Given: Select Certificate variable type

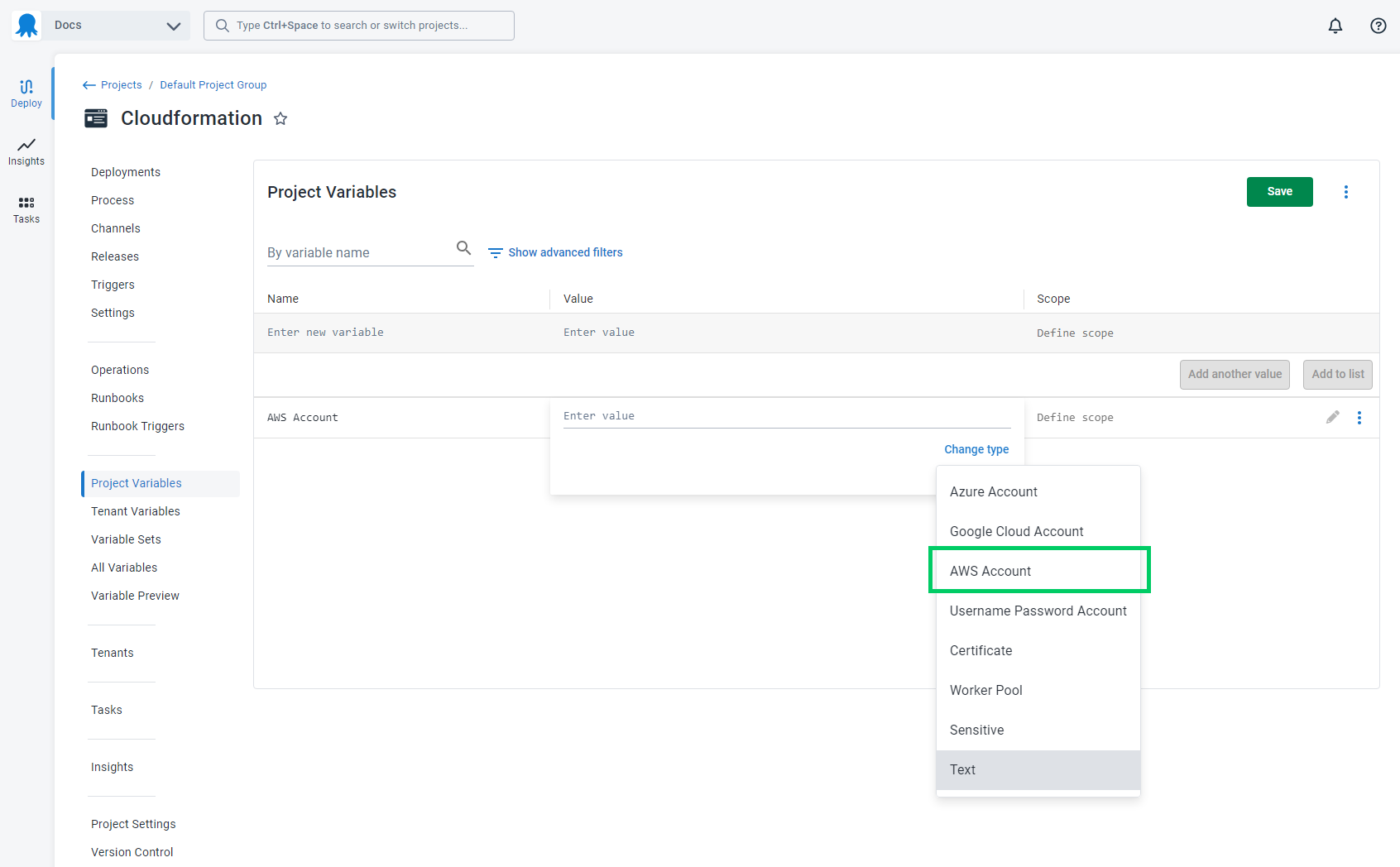Looking at the screenshot, I should (1038, 650).
